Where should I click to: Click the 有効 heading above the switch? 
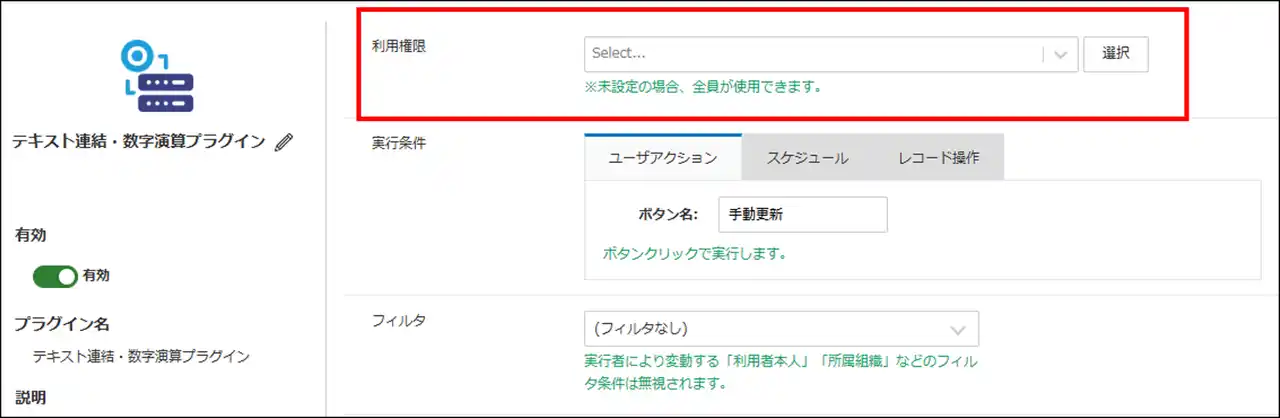point(29,235)
